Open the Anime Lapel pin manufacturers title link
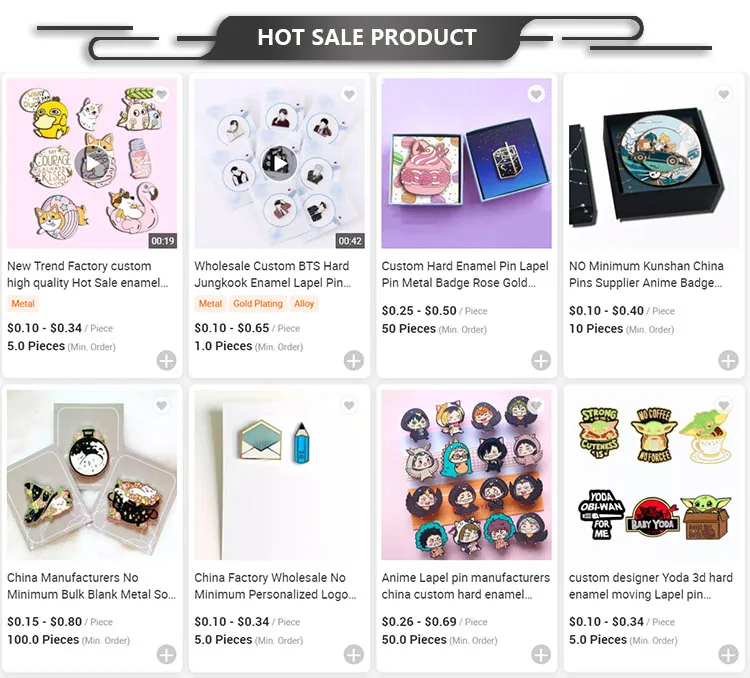 point(465,586)
